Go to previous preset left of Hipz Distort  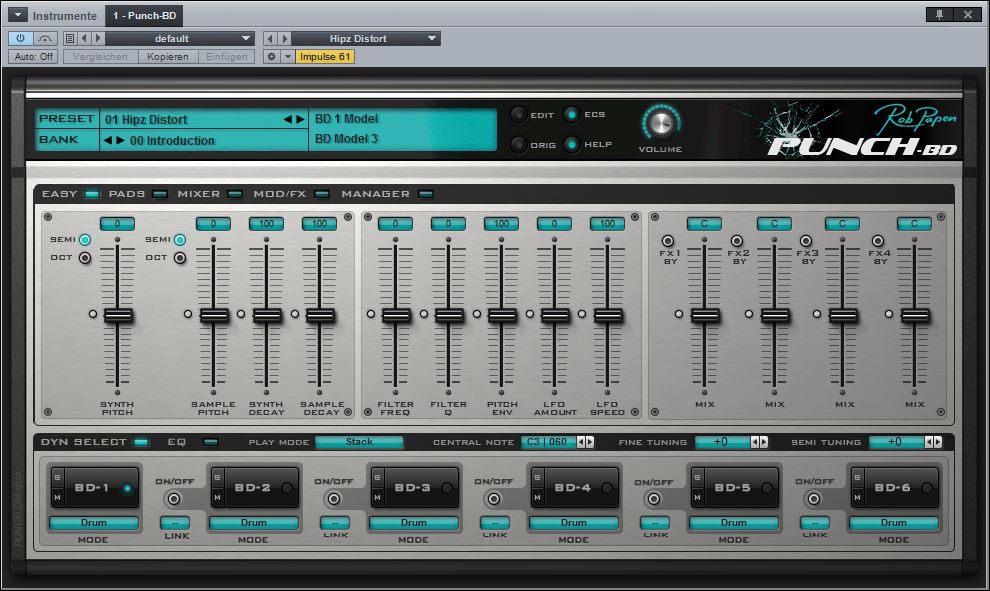[x=270, y=39]
